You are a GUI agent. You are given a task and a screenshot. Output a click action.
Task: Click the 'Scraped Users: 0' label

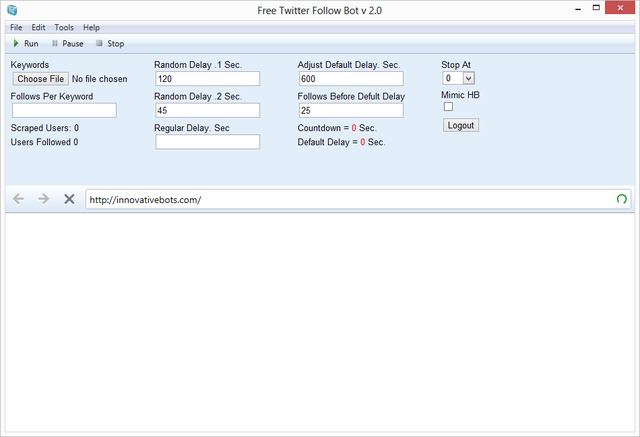coord(45,128)
